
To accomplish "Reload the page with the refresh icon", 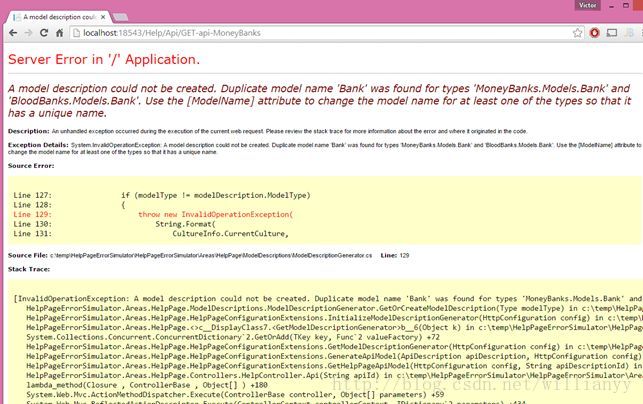I will (44, 33).
